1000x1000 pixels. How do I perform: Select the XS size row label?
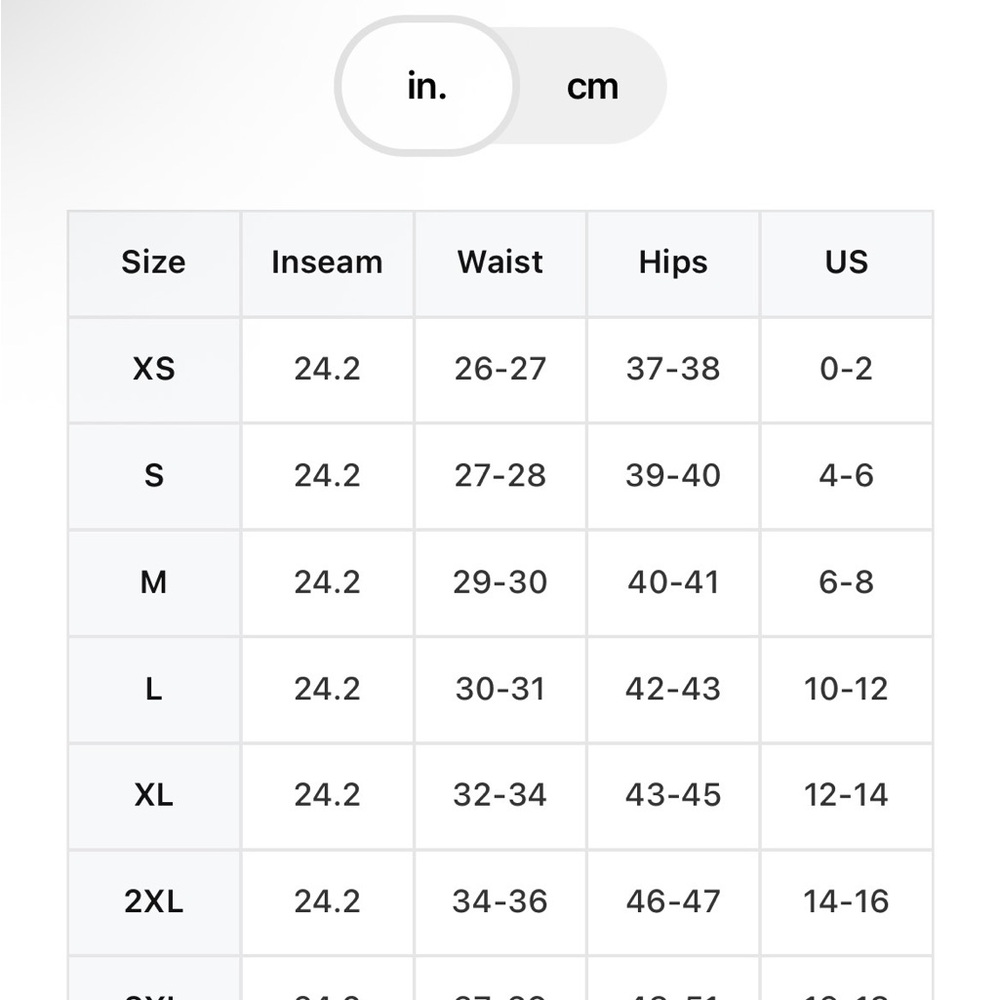click(x=154, y=369)
